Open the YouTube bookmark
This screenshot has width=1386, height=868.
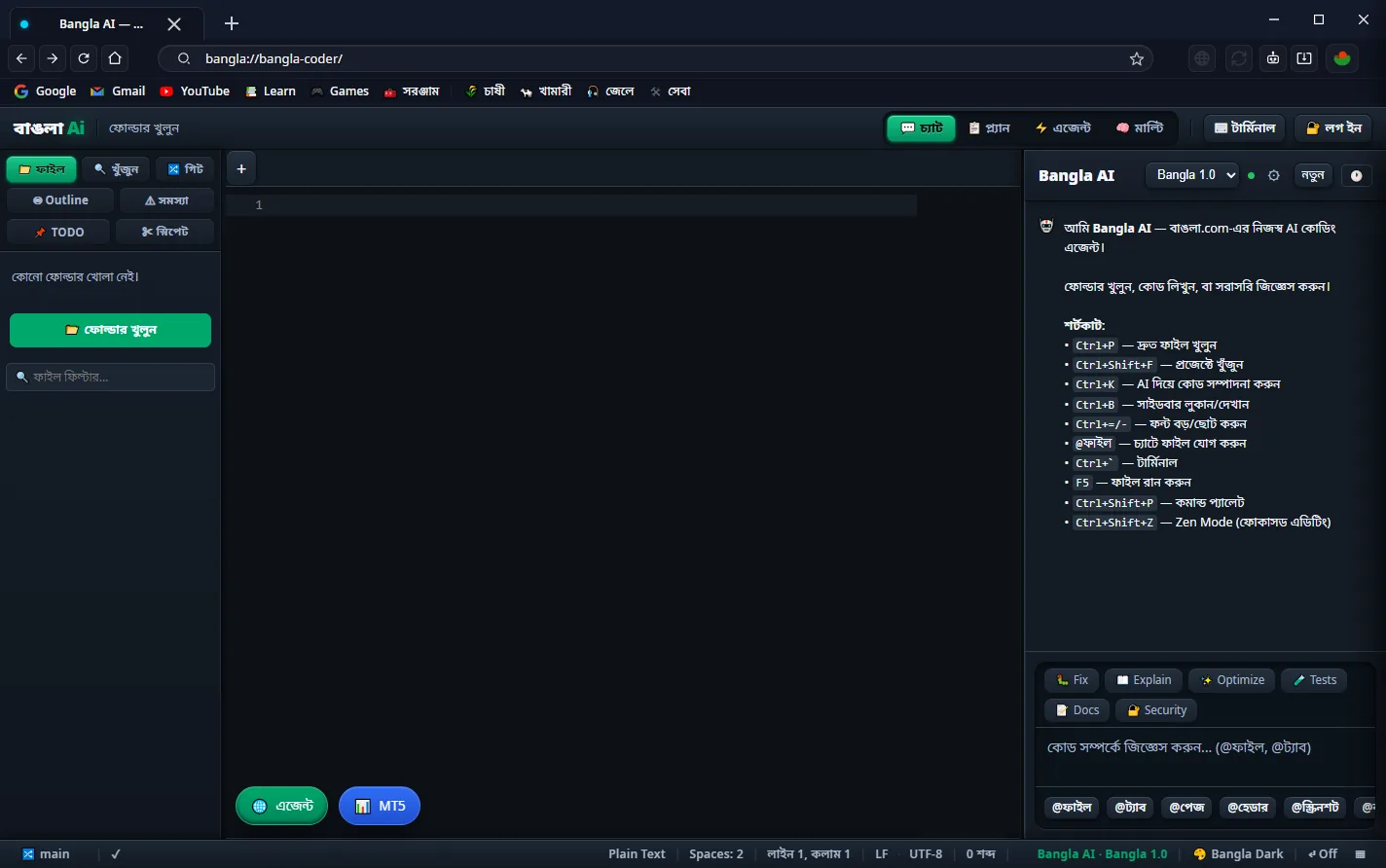(x=195, y=91)
